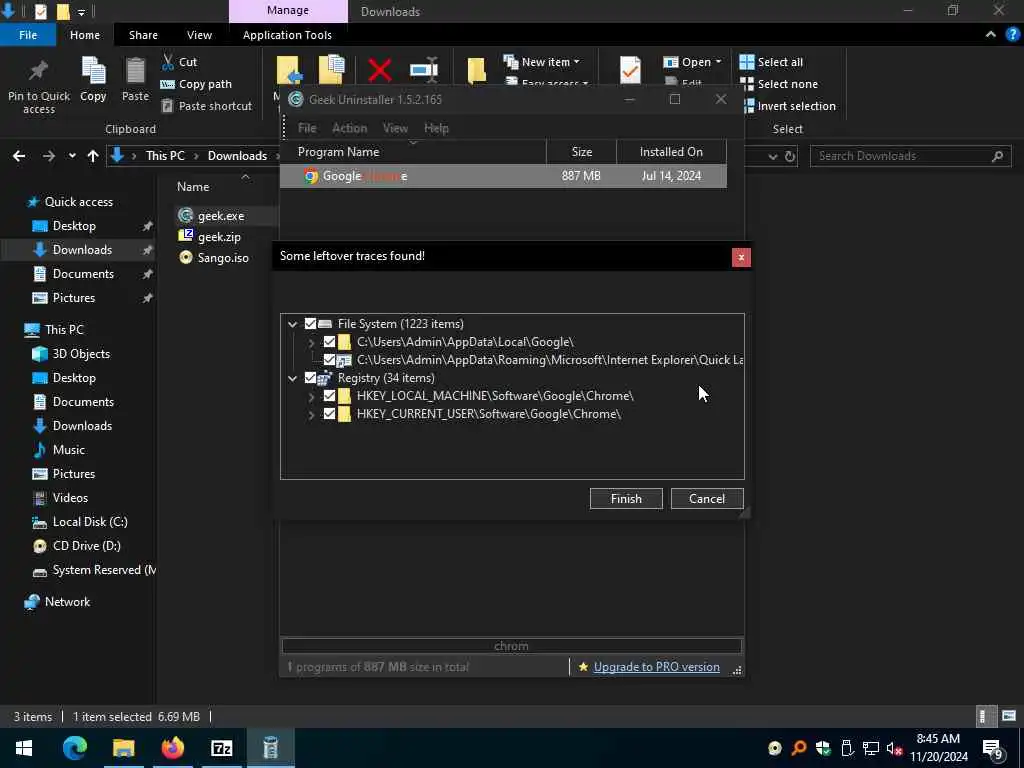Viewport: 1024px width, 768px height.
Task: Collapse the Explorer ribbon chevron
Action: 991,35
